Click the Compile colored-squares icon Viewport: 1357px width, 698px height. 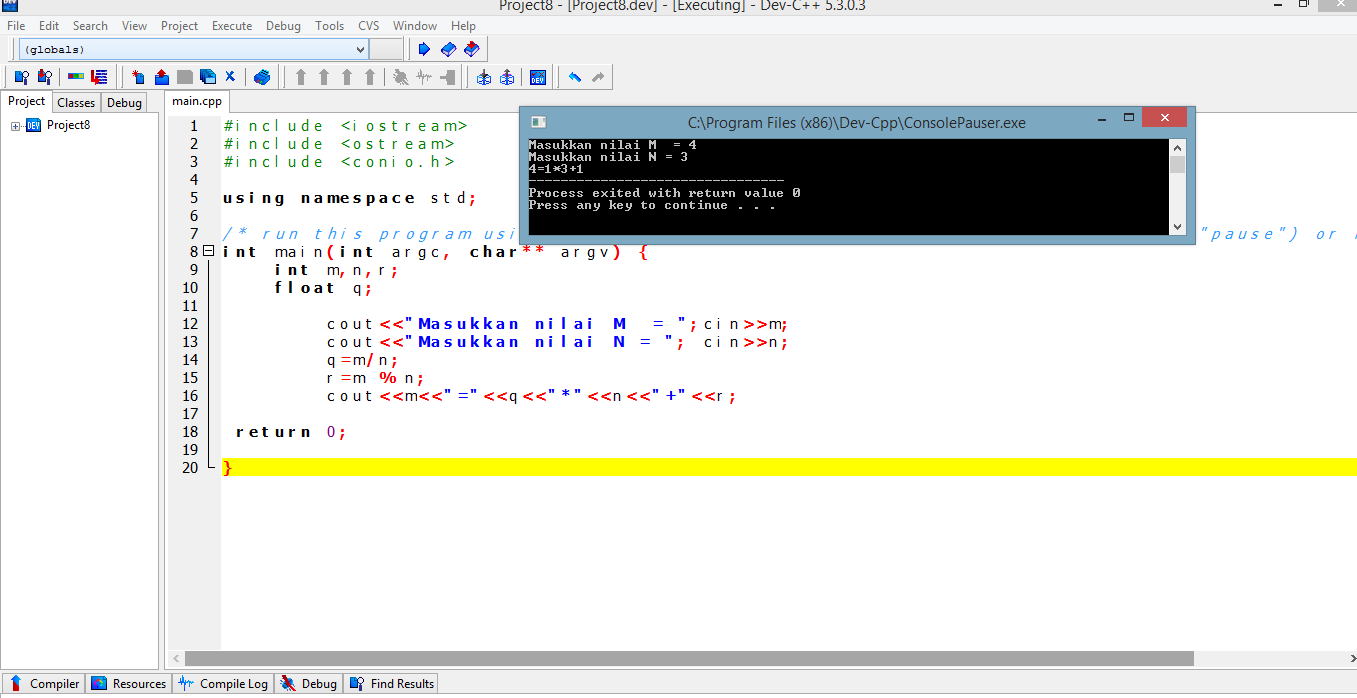tap(76, 77)
